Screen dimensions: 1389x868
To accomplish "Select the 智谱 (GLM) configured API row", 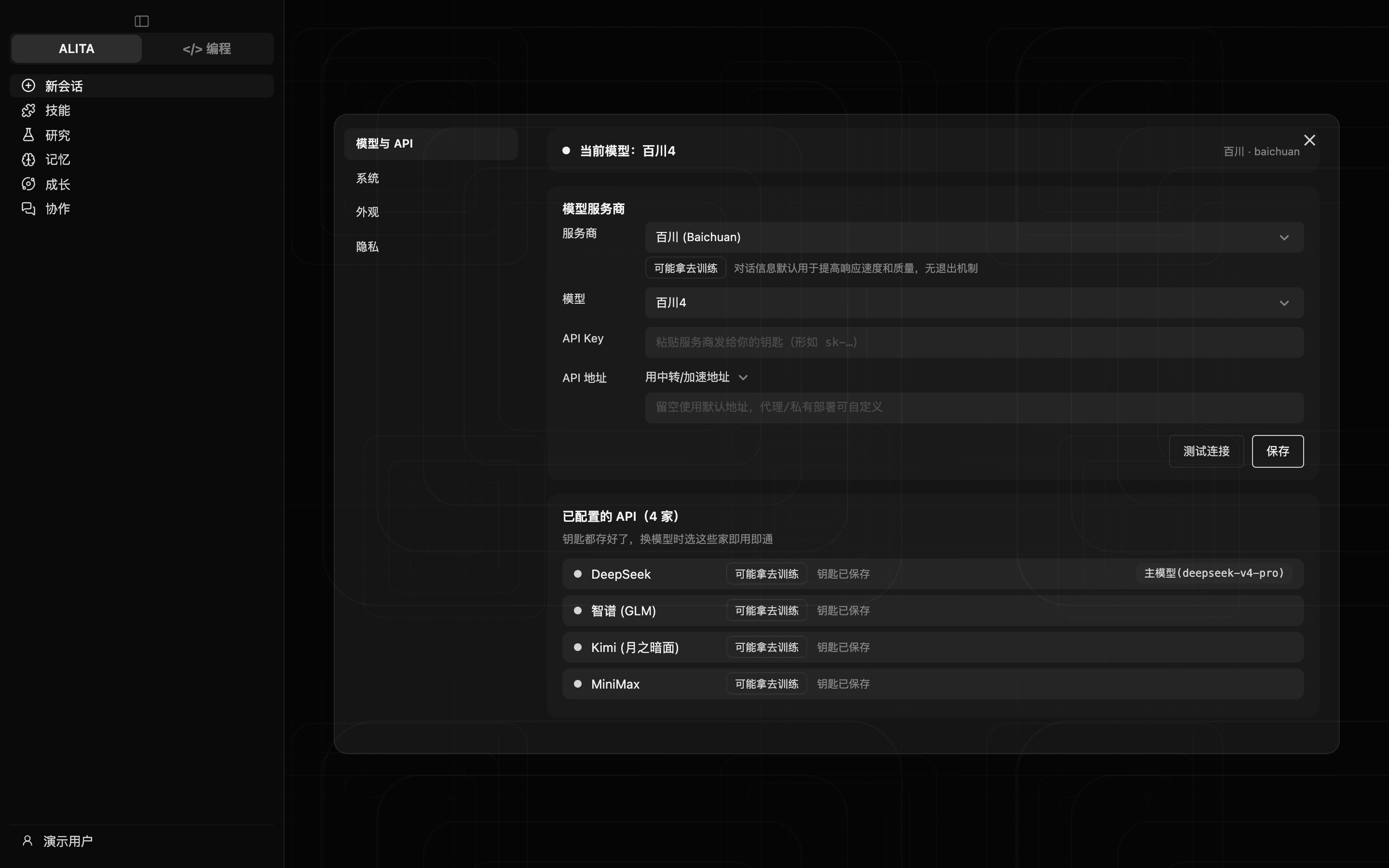I will point(933,611).
